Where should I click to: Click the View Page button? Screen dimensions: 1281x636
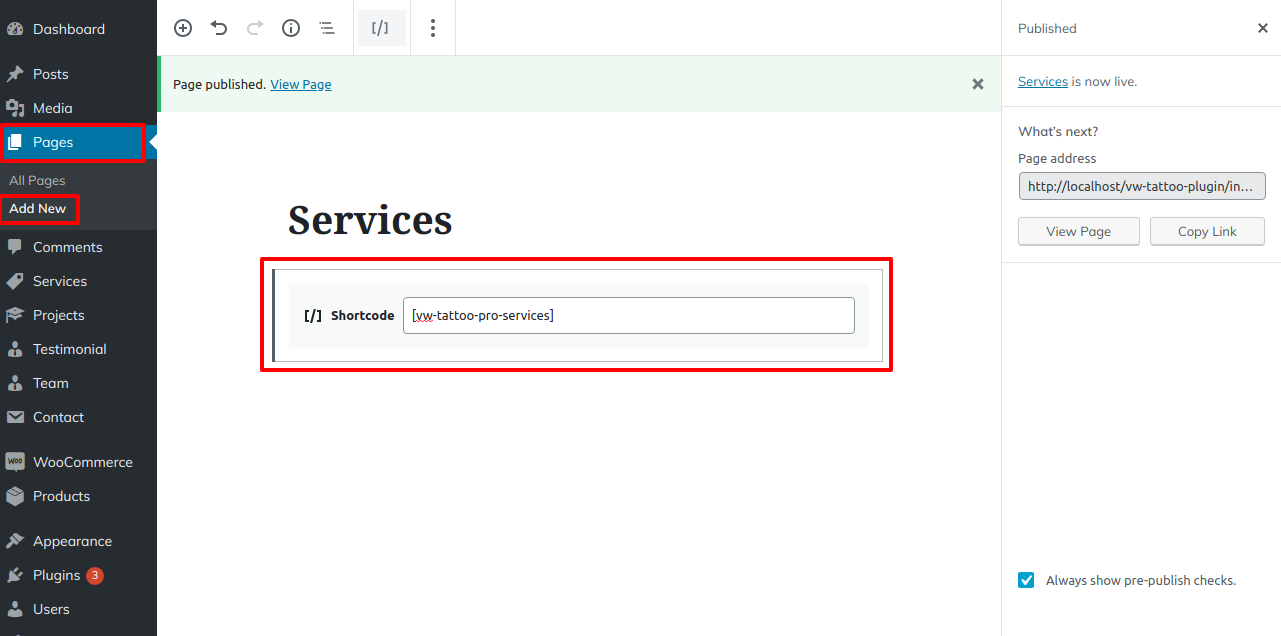click(x=1078, y=231)
